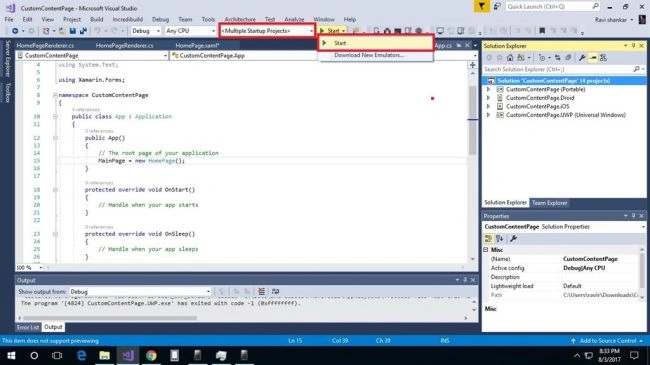Open Chrome from the Windows taskbar

point(151,355)
